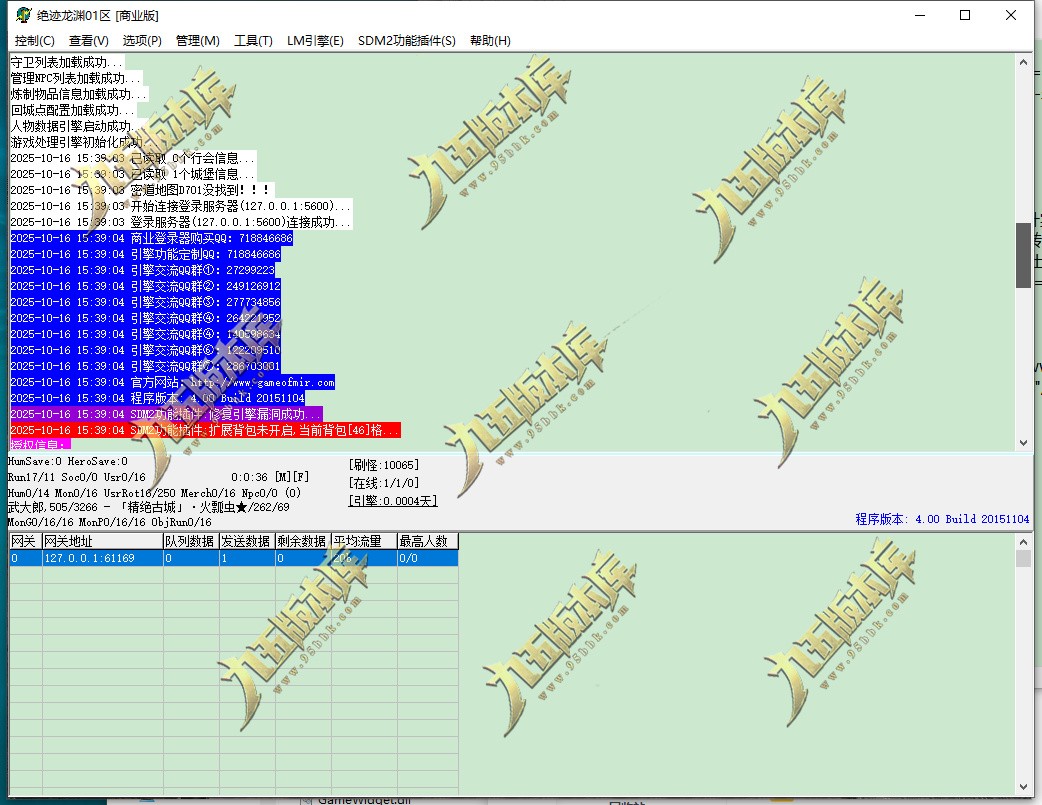Image resolution: width=1042 pixels, height=805 pixels.
Task: Click log line 引擎交流QQ群①: 27299223
Action: pos(143,270)
